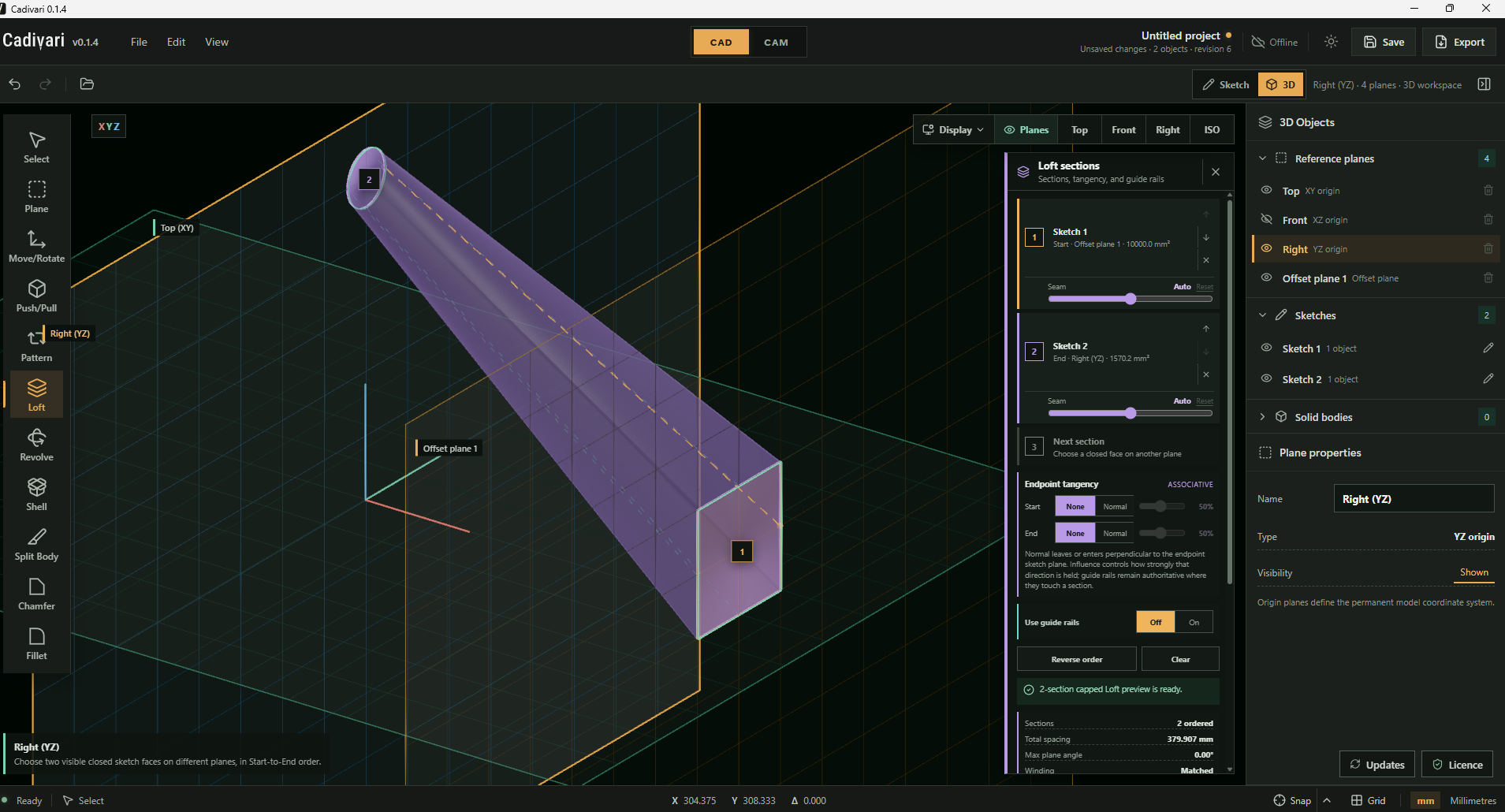Switch to ISO view
This screenshot has height=812, width=1505.
coord(1212,130)
